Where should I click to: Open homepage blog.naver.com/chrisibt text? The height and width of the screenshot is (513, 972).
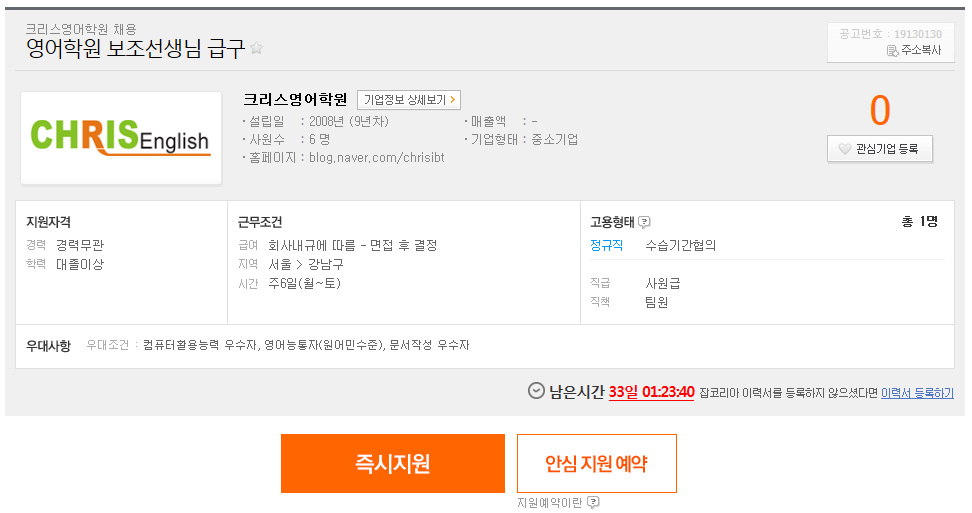[x=376, y=157]
